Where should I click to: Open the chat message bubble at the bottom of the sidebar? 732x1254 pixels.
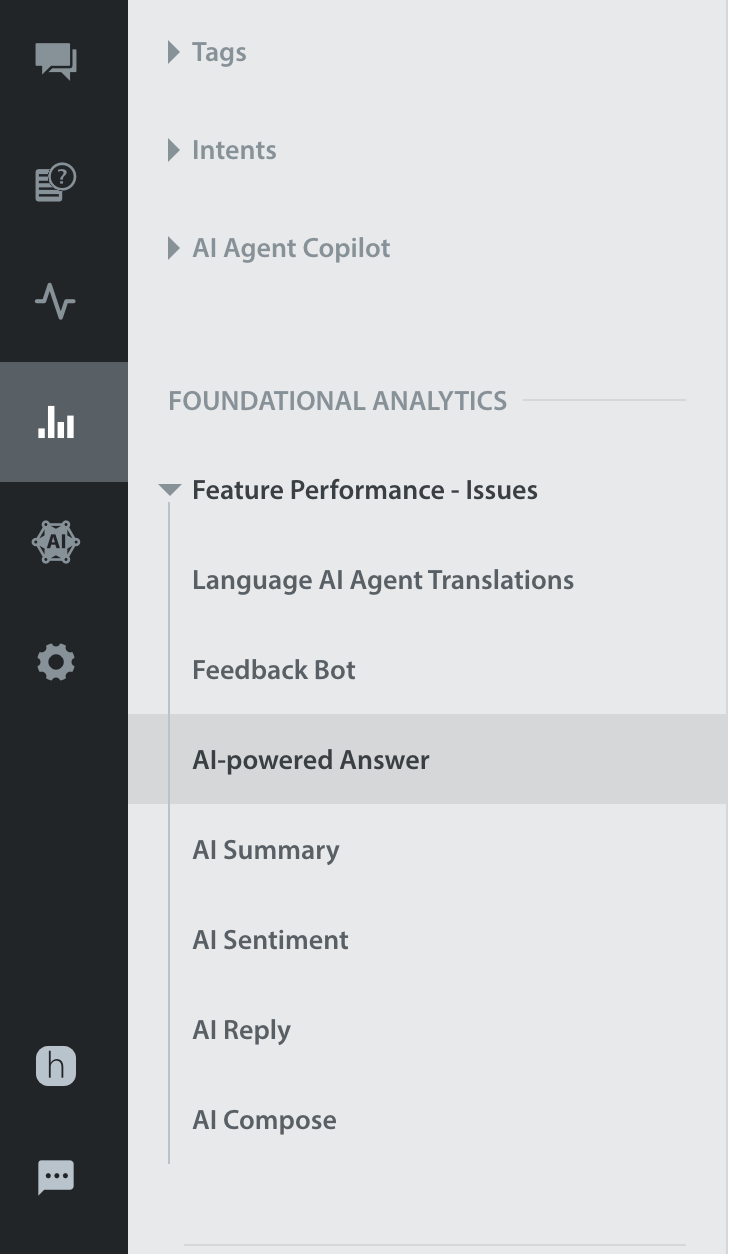click(56, 1177)
